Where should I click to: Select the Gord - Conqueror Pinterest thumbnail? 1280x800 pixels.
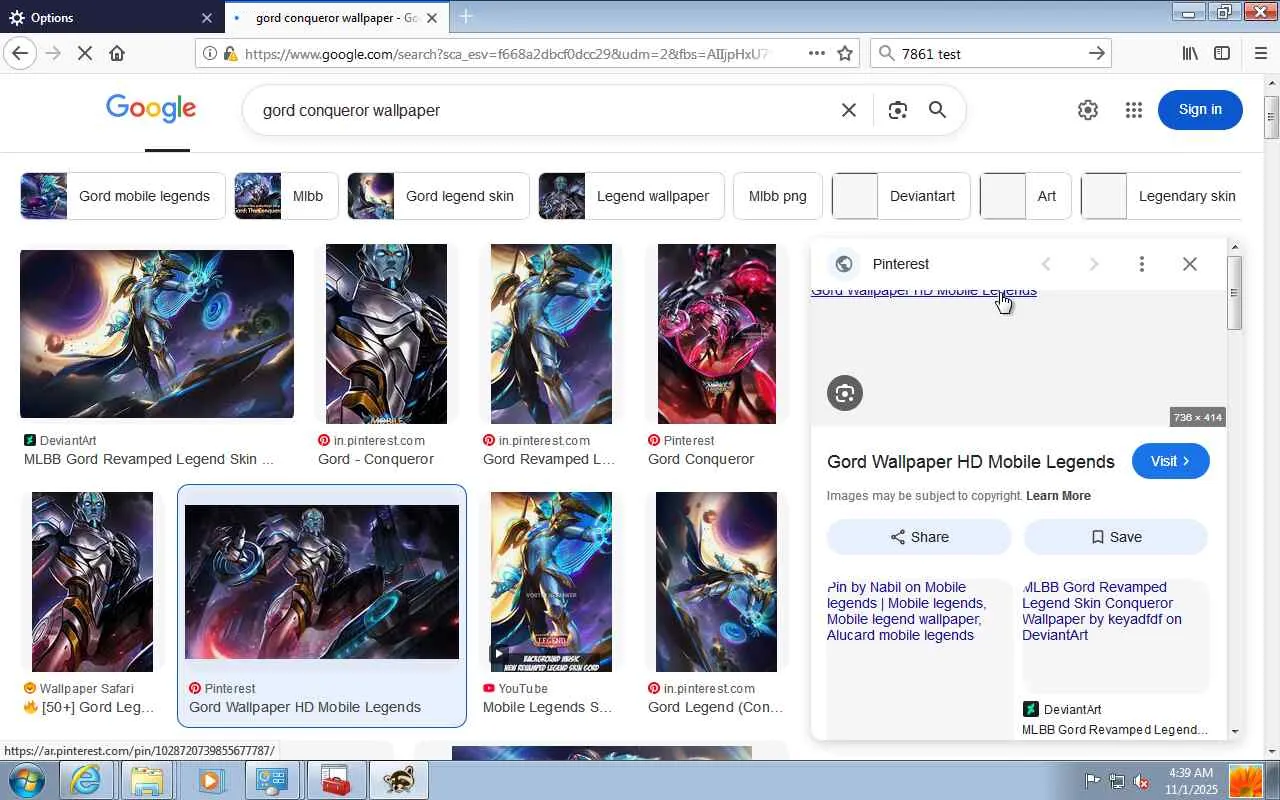click(x=386, y=334)
